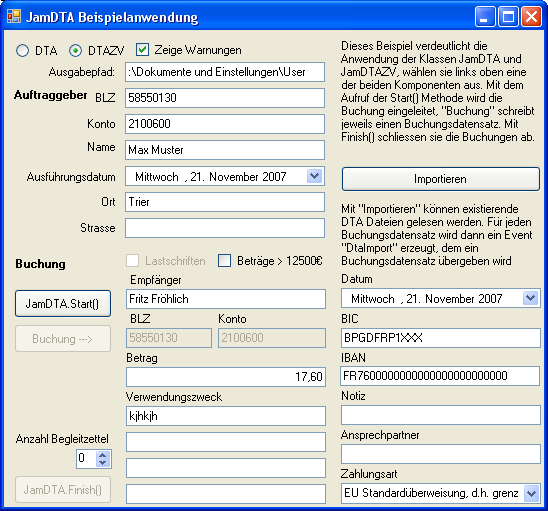Screen dimensions: 548x511
Task: Open the Ausführungsdatum date dropdown
Action: [x=315, y=176]
